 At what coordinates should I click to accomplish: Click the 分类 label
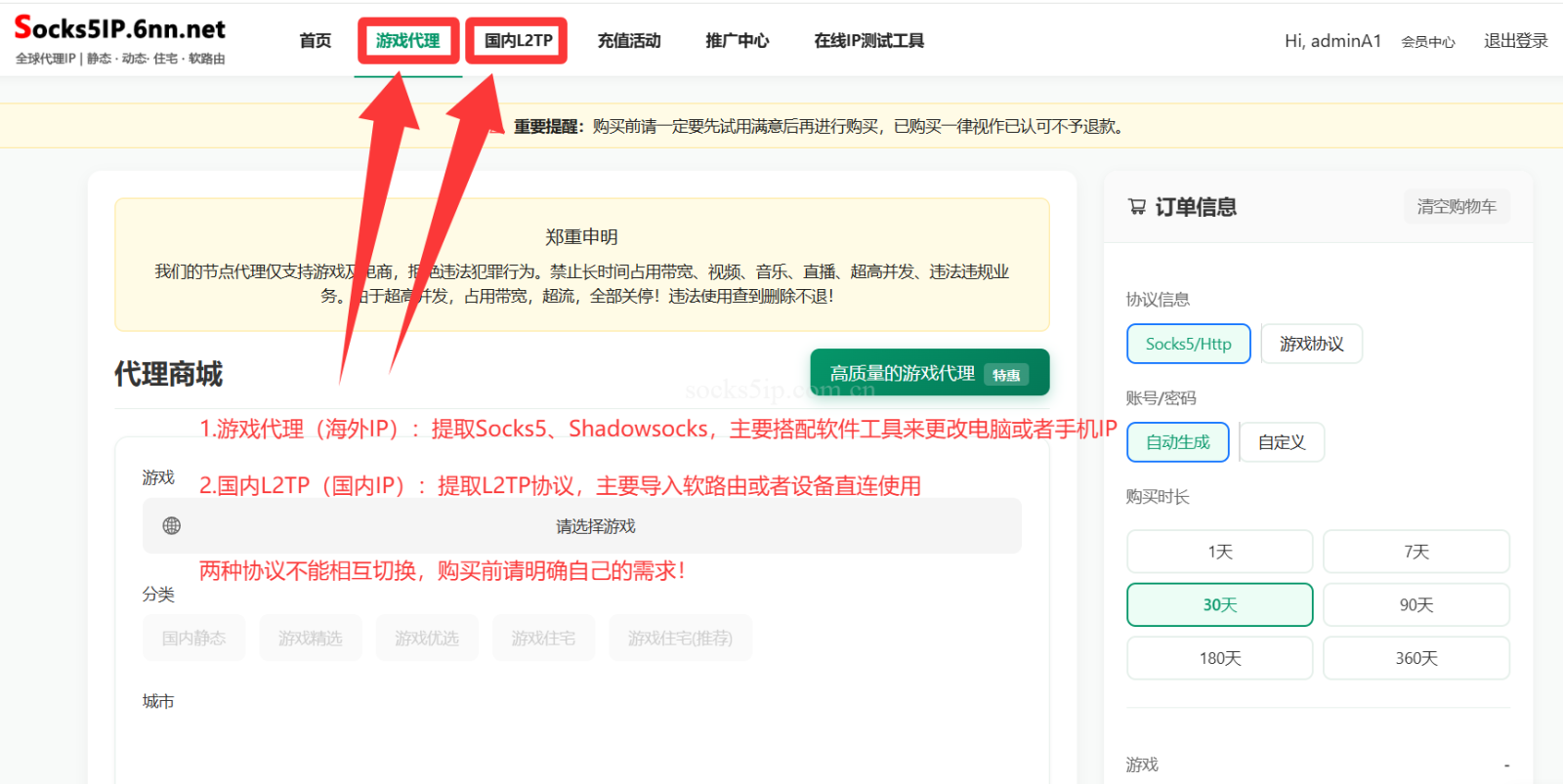pyautogui.click(x=158, y=595)
